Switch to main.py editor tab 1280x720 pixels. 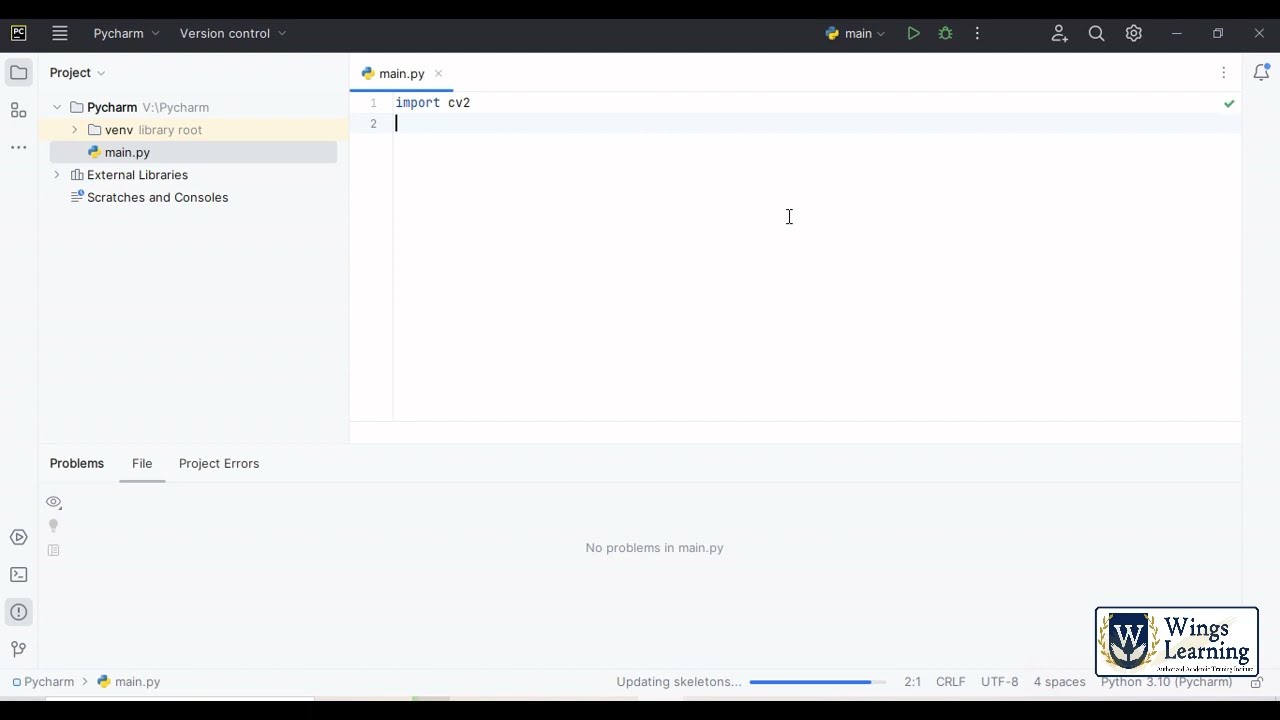coord(401,73)
